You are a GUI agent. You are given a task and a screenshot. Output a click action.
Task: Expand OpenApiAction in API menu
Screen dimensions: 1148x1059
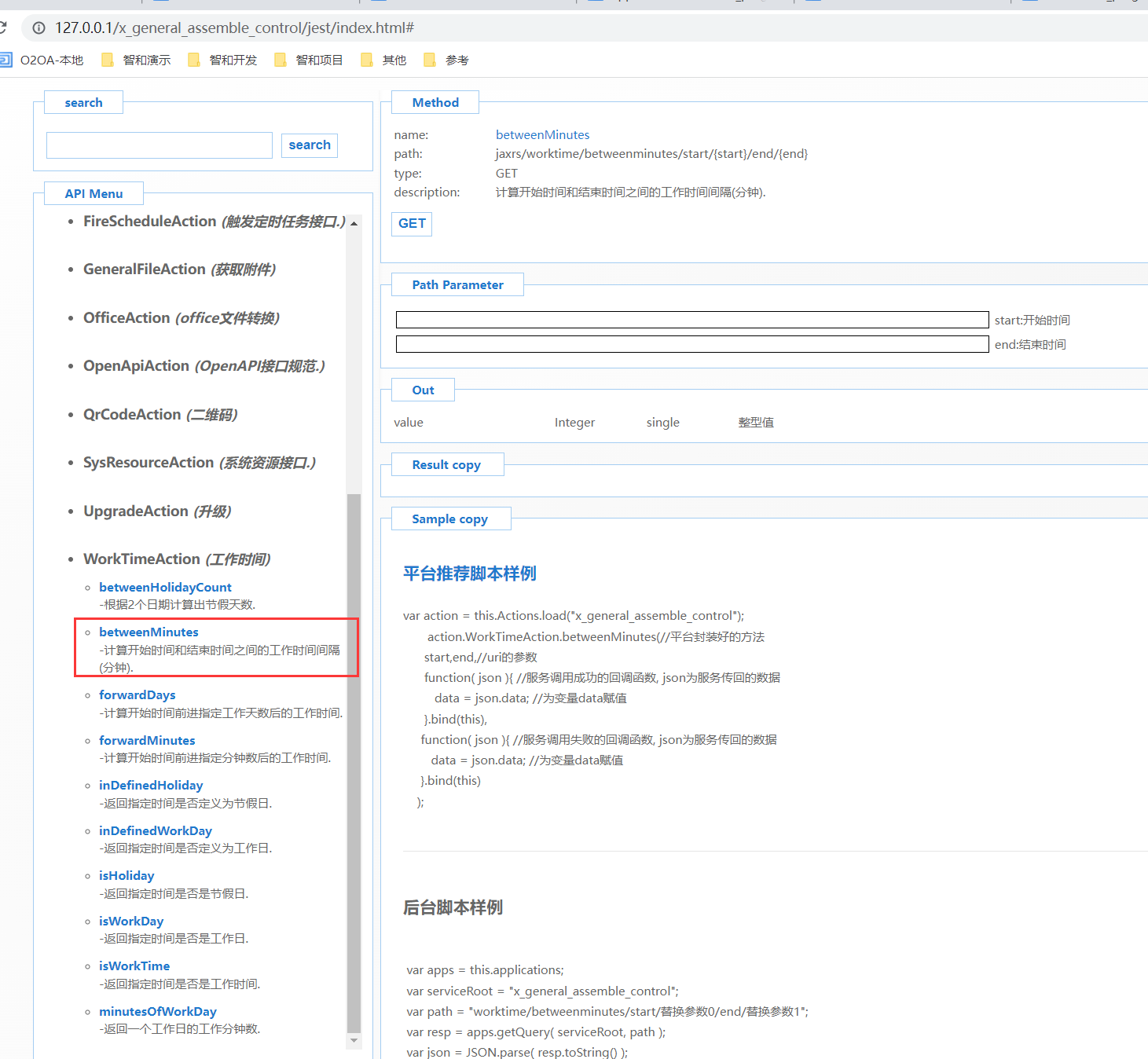pyautogui.click(x=204, y=366)
